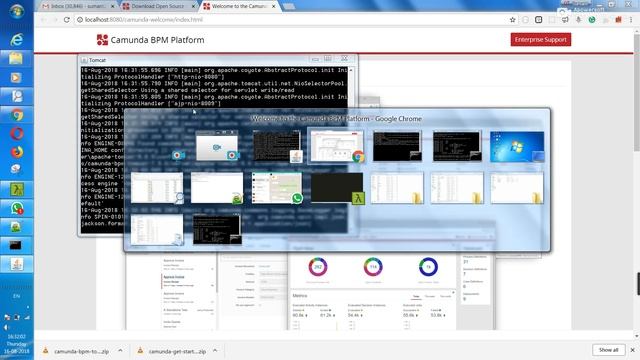Viewport: 640px width, 360px height.
Task: Select the Windows desktop thumbnail in switcher
Action: (x=517, y=147)
